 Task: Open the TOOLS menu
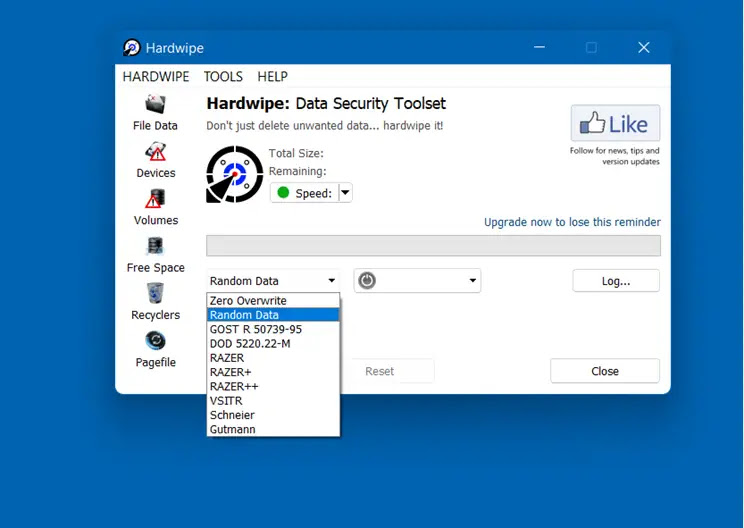click(x=223, y=76)
